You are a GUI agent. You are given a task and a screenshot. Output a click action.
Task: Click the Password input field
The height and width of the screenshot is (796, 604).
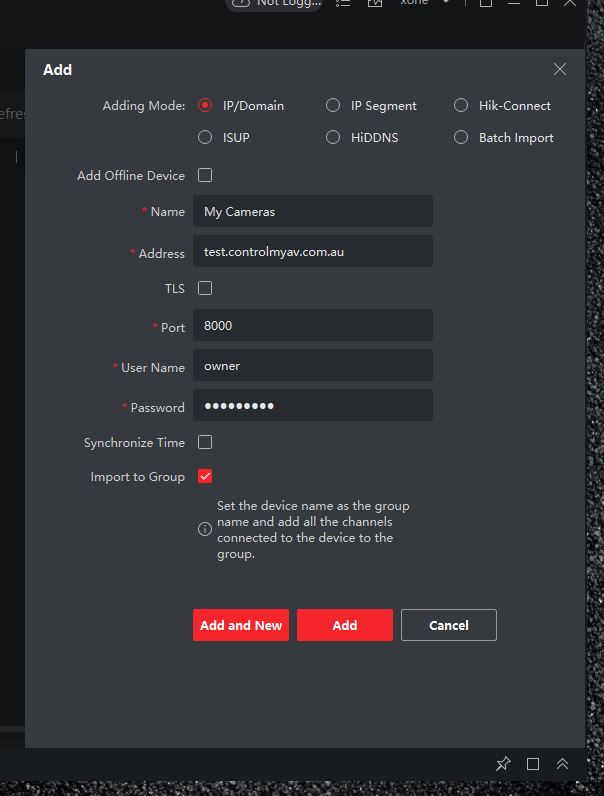pos(313,405)
